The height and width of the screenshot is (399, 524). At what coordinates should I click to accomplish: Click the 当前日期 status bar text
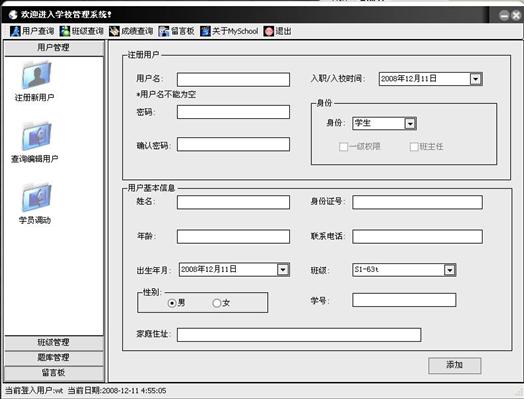pyautogui.click(x=117, y=390)
